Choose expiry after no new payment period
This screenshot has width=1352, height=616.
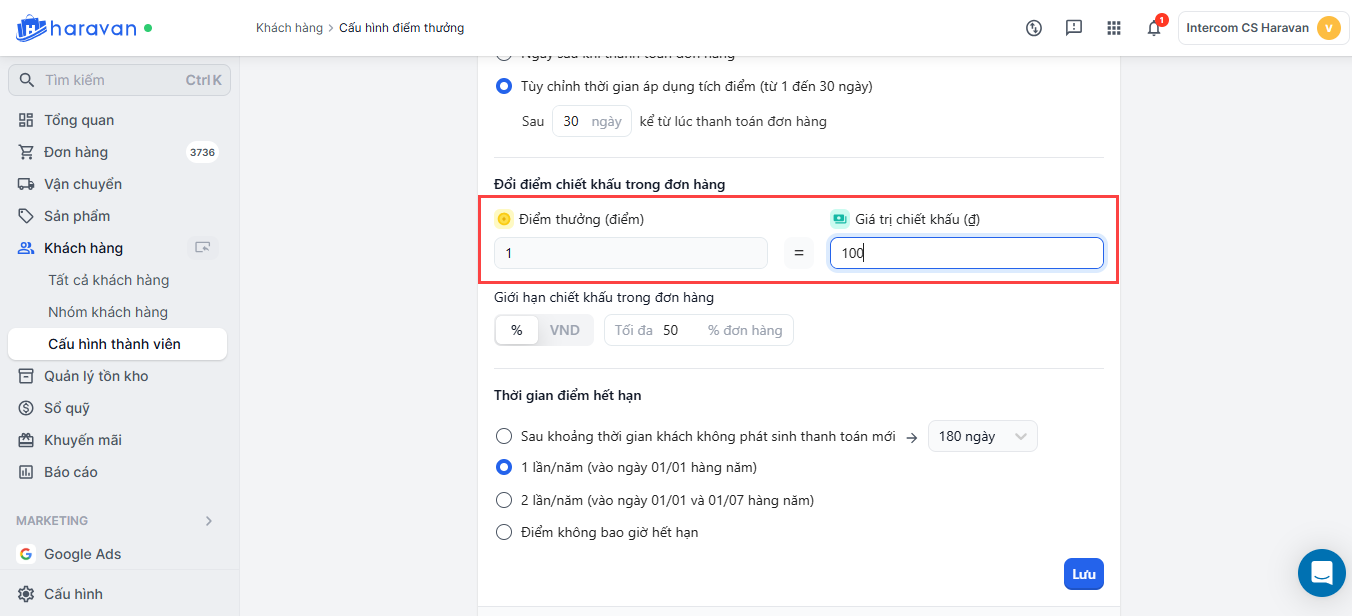[504, 436]
